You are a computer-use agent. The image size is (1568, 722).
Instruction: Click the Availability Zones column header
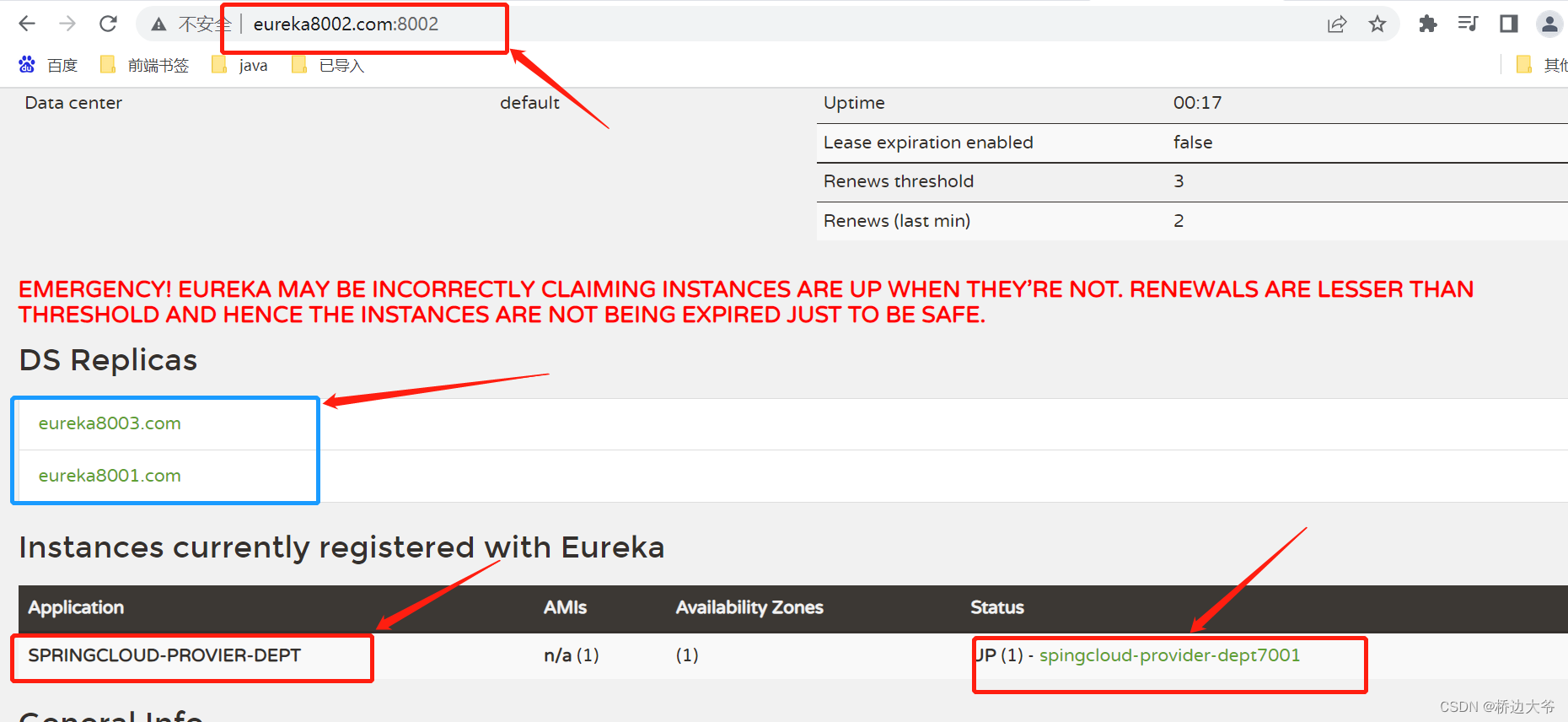[x=749, y=607]
